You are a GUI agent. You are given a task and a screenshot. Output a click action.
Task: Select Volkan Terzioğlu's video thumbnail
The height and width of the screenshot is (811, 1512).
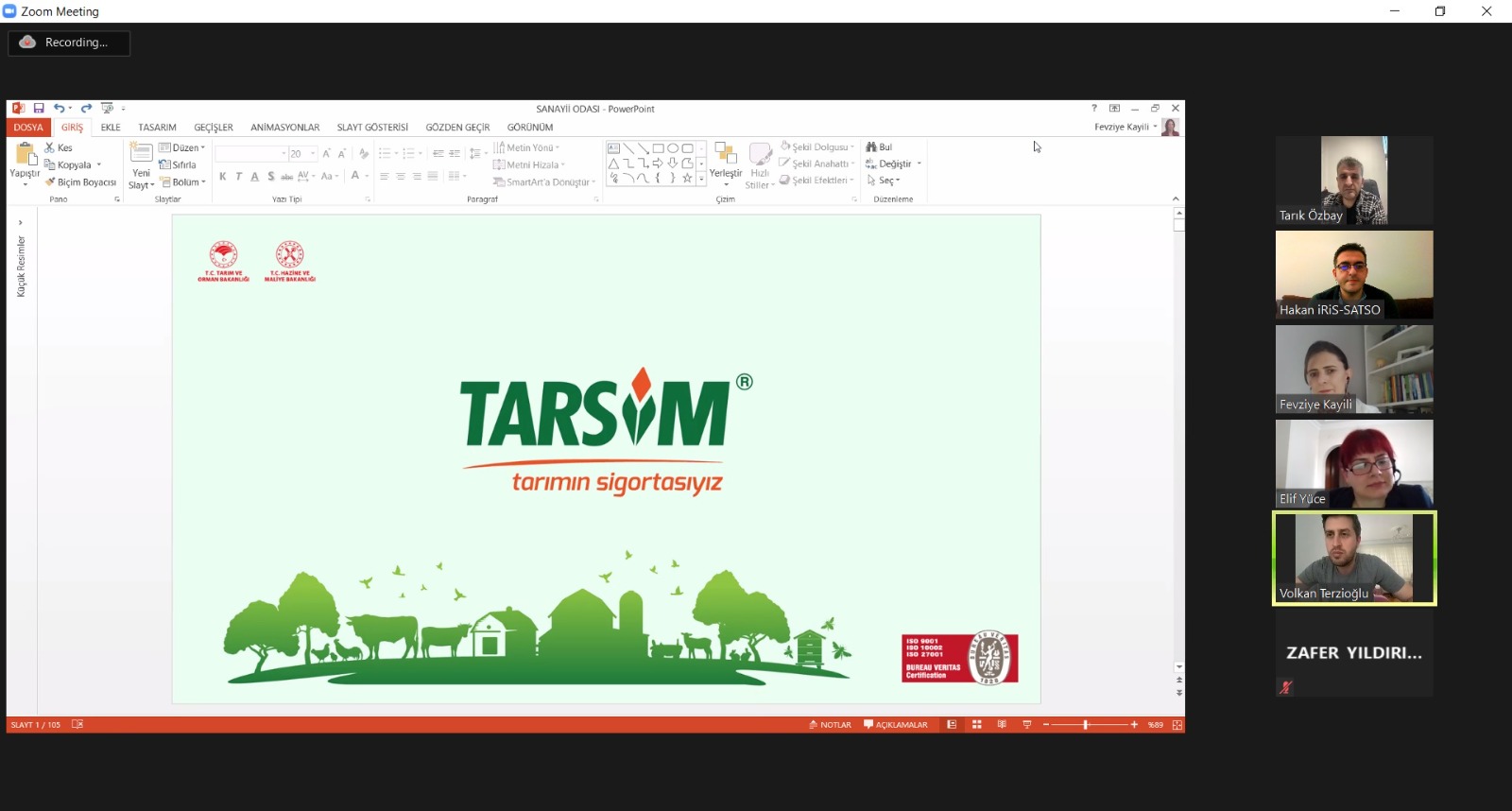[1354, 559]
